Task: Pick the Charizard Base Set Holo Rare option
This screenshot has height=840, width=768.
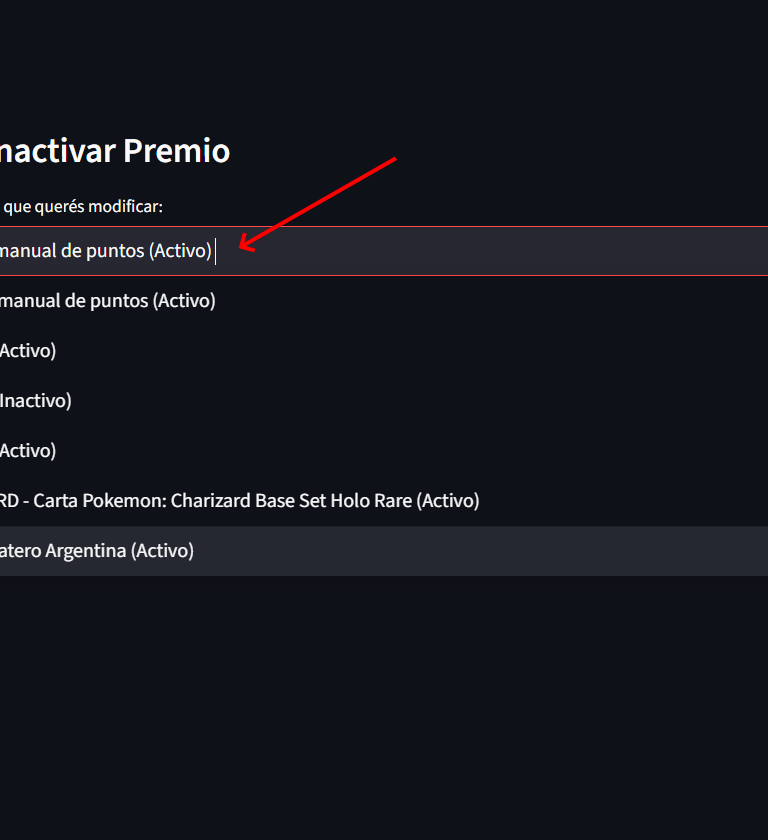Action: [x=240, y=501]
